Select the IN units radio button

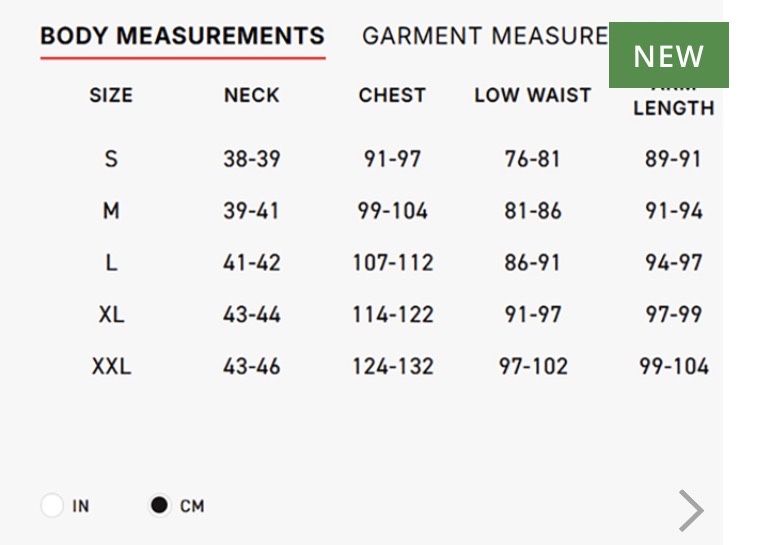52,506
